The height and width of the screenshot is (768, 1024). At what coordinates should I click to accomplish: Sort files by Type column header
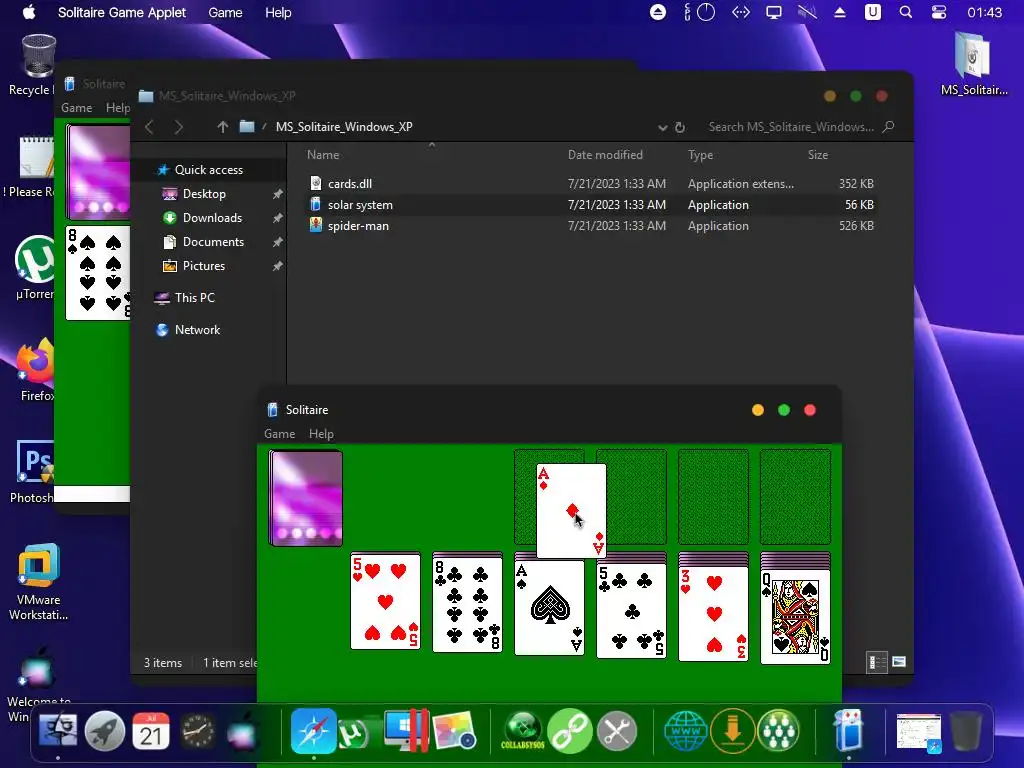click(x=700, y=155)
